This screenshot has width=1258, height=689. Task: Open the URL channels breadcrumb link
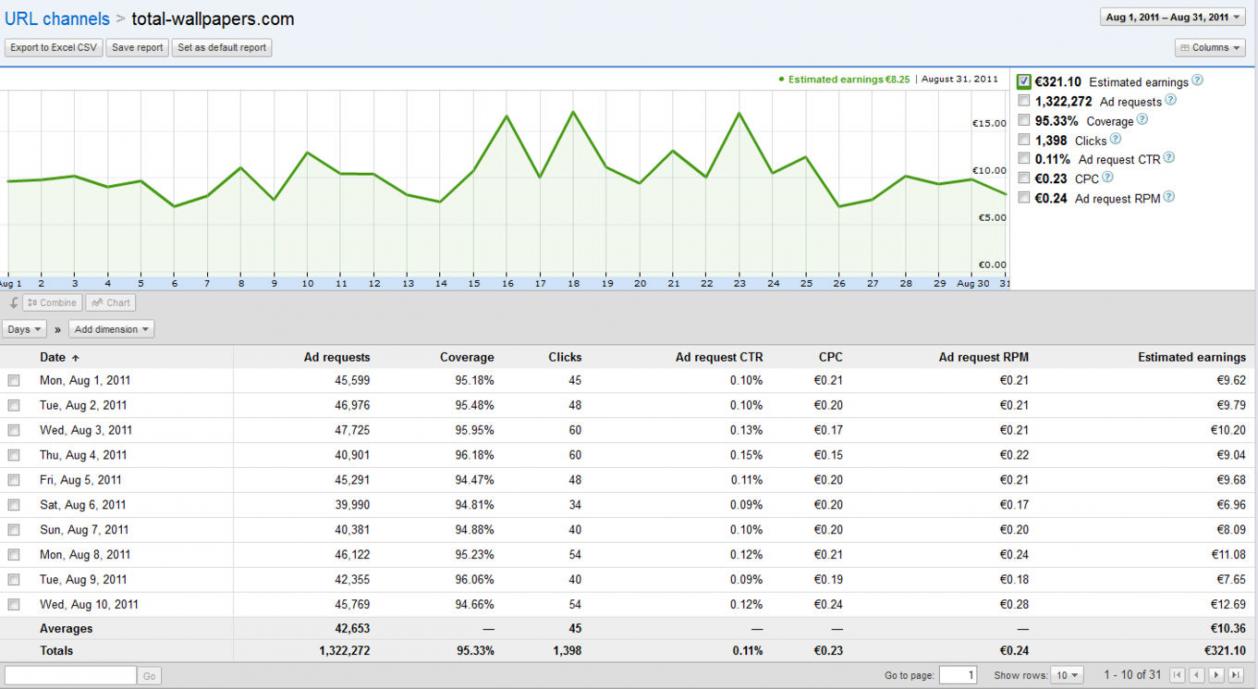pyautogui.click(x=57, y=19)
